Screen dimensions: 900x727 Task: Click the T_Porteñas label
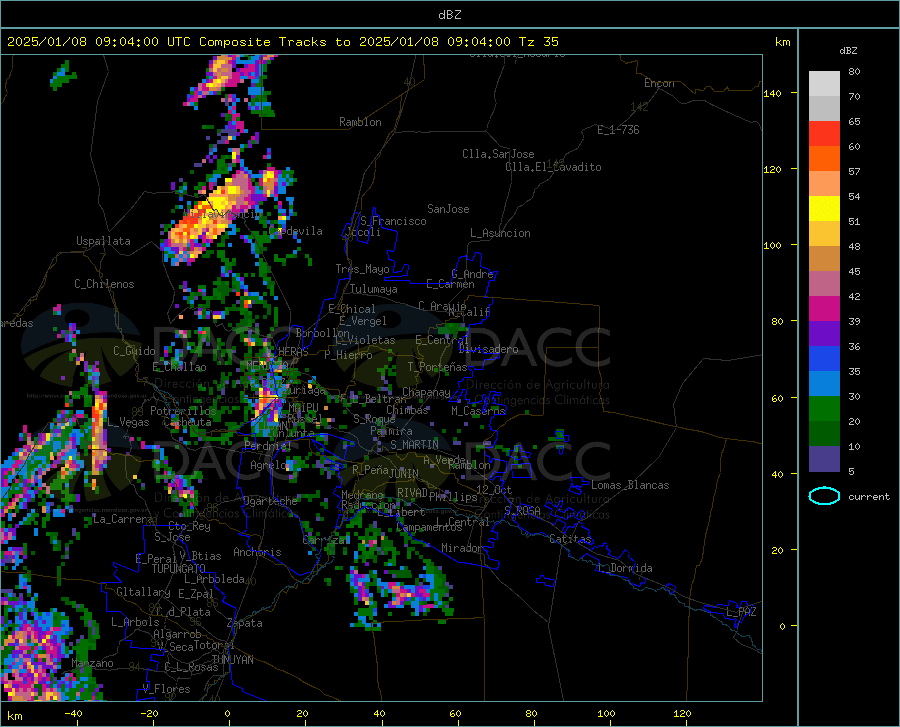(437, 367)
